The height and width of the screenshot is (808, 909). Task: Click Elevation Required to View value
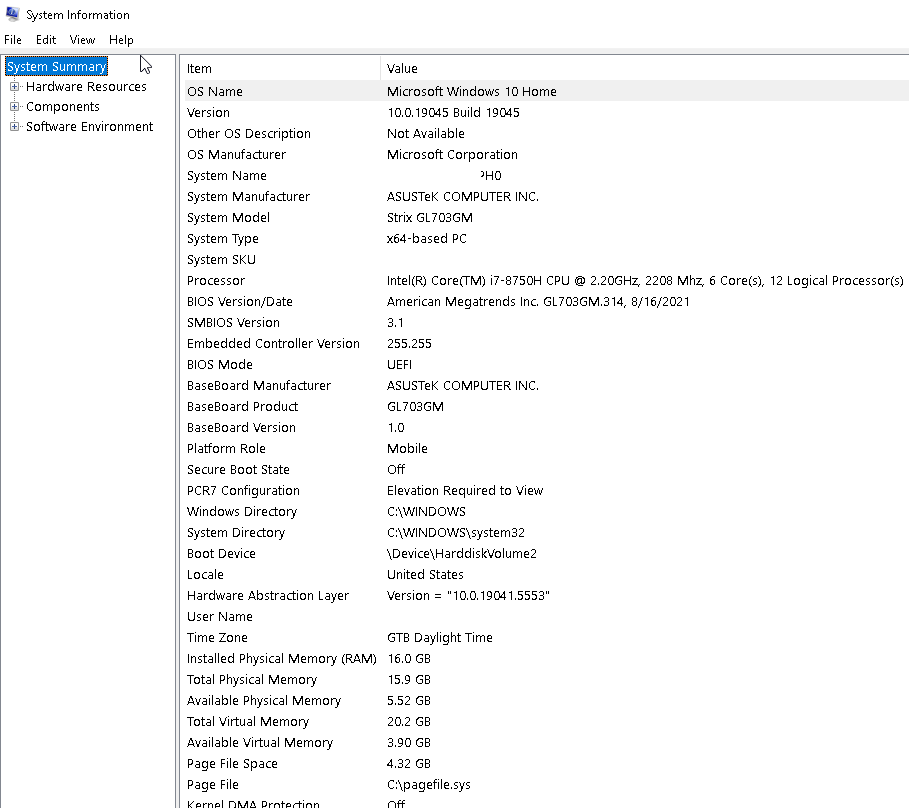[x=465, y=491]
